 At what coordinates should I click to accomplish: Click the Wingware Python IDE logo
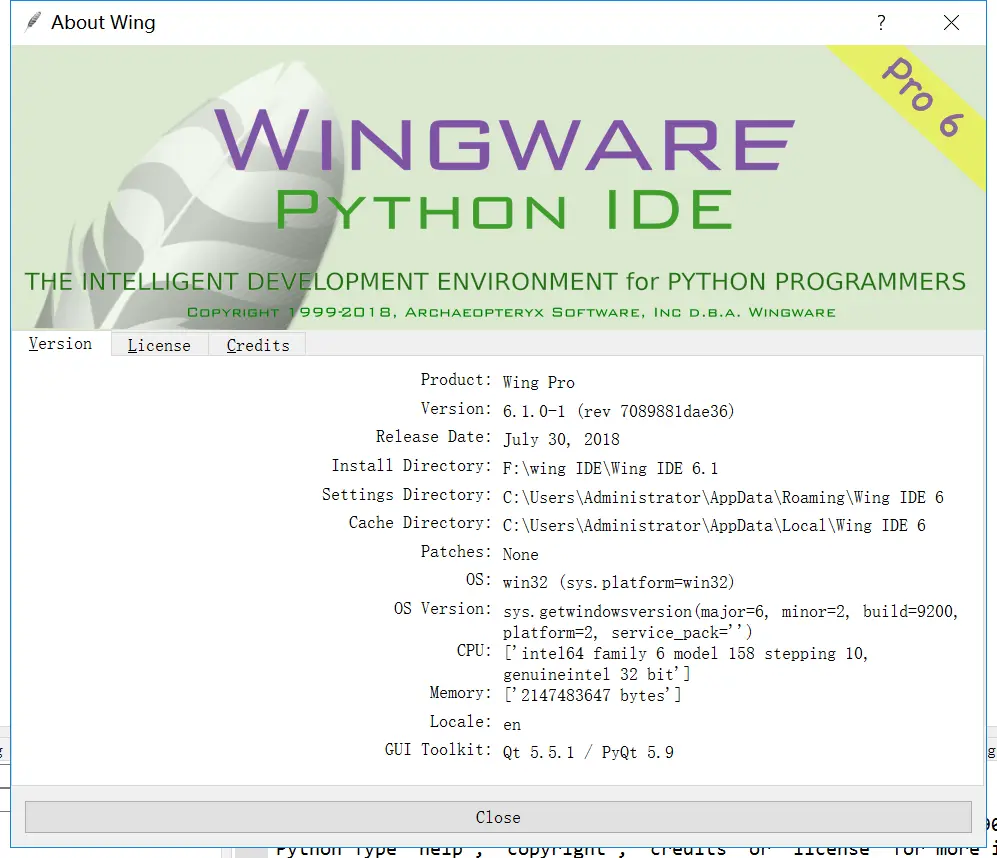coord(504,169)
